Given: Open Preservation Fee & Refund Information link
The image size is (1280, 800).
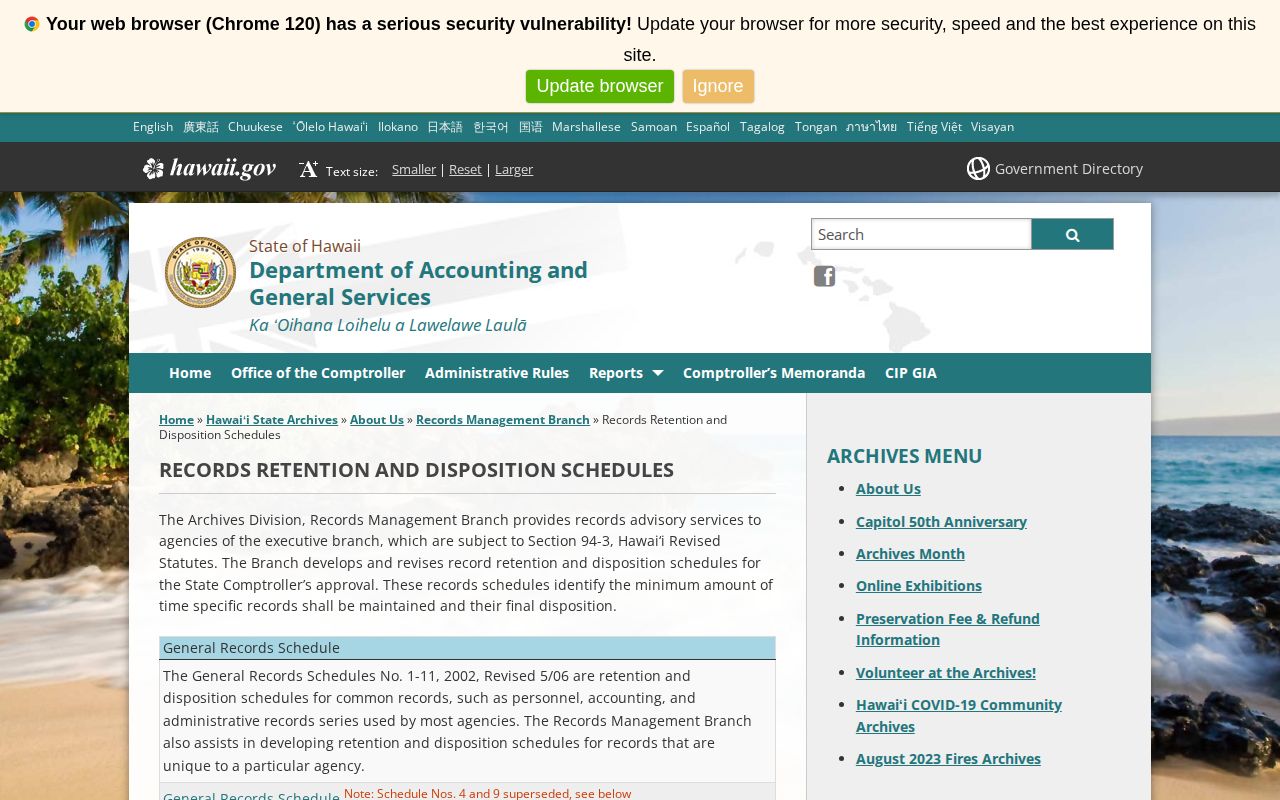Looking at the screenshot, I should (x=948, y=629).
